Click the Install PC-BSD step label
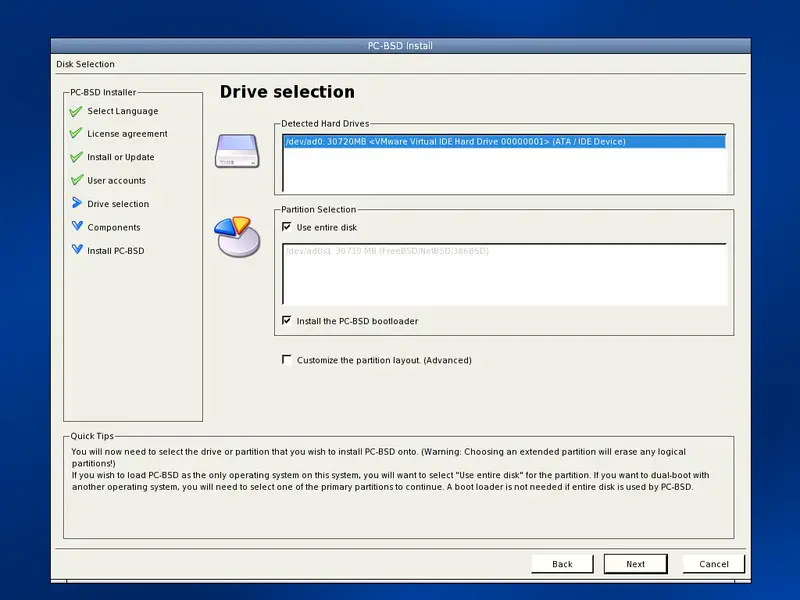Screen dimensions: 800x600 (x=116, y=251)
